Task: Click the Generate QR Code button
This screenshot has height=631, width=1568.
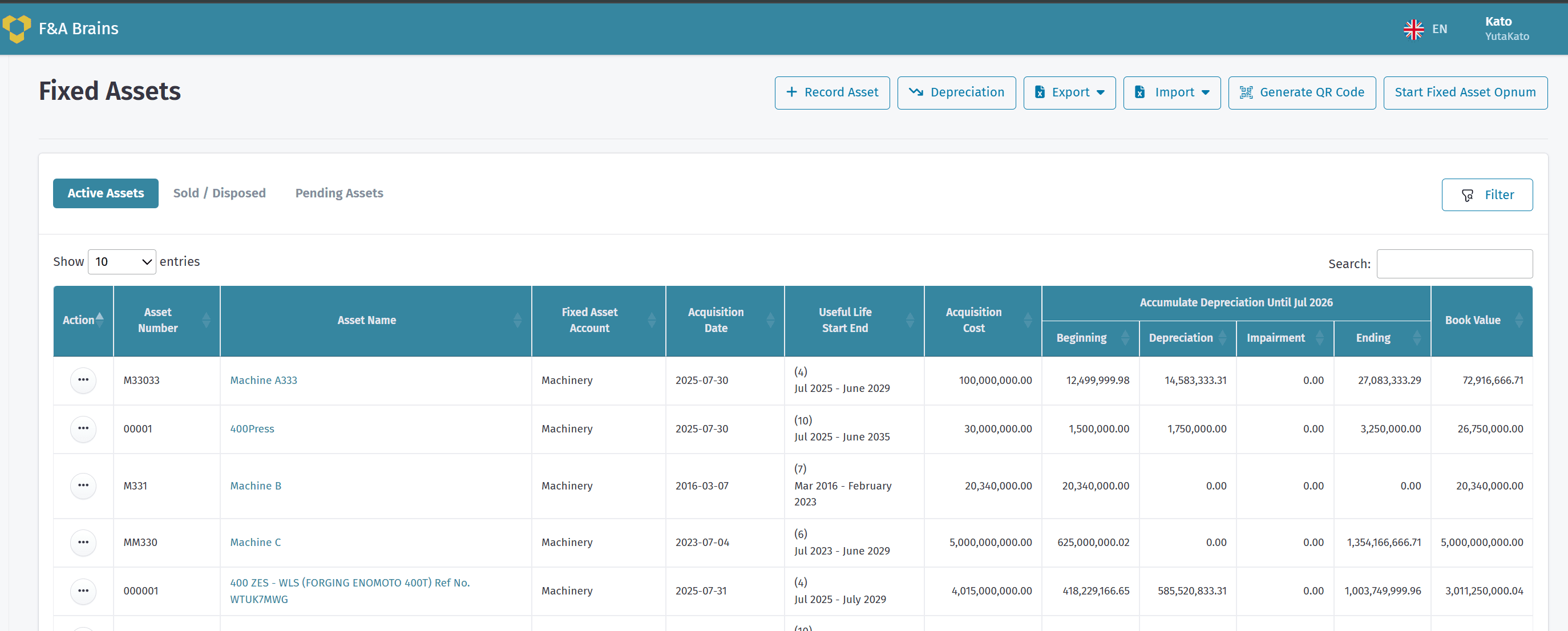Action: (x=1302, y=92)
